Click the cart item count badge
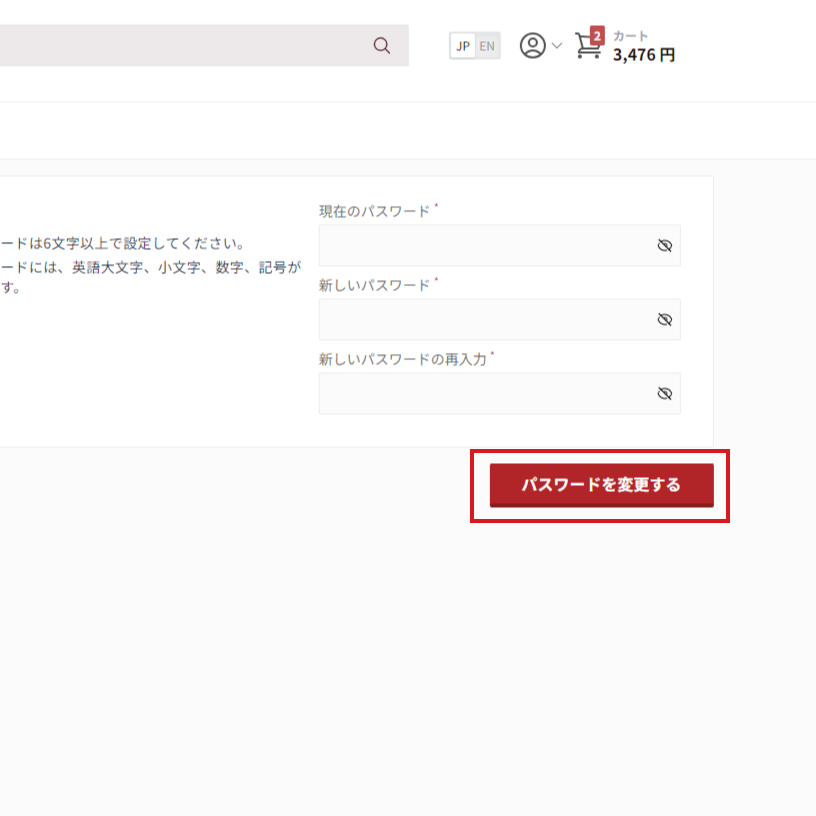Image resolution: width=816 pixels, height=816 pixels. 597,36
